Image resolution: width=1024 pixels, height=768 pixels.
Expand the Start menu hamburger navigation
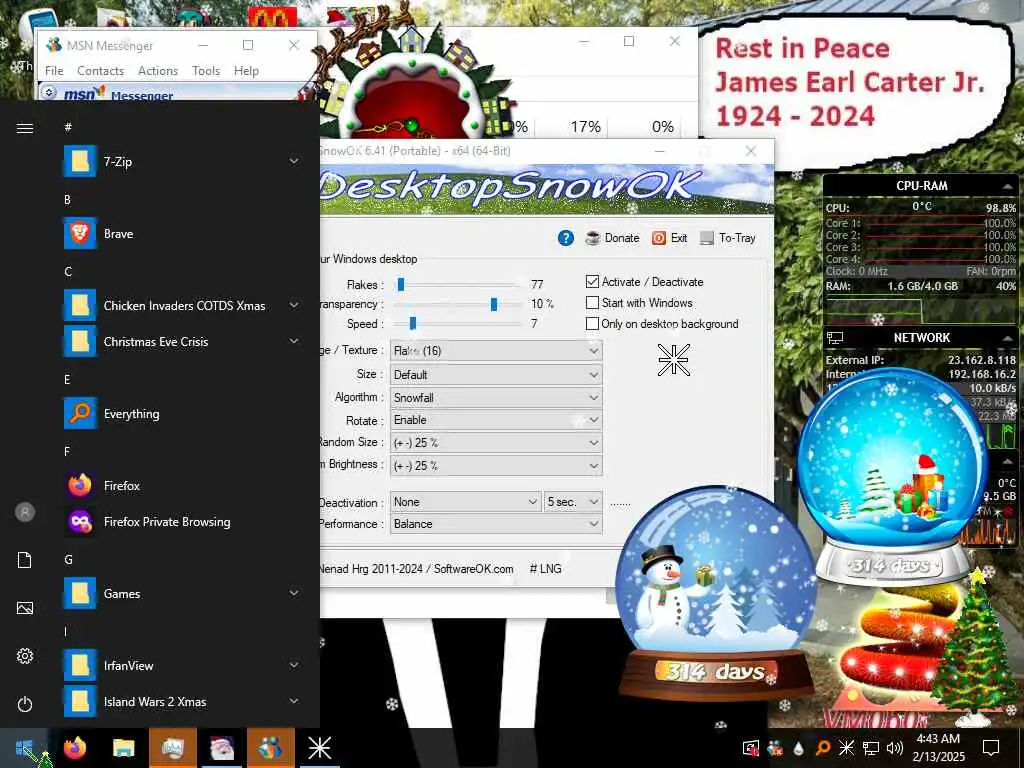(25, 128)
